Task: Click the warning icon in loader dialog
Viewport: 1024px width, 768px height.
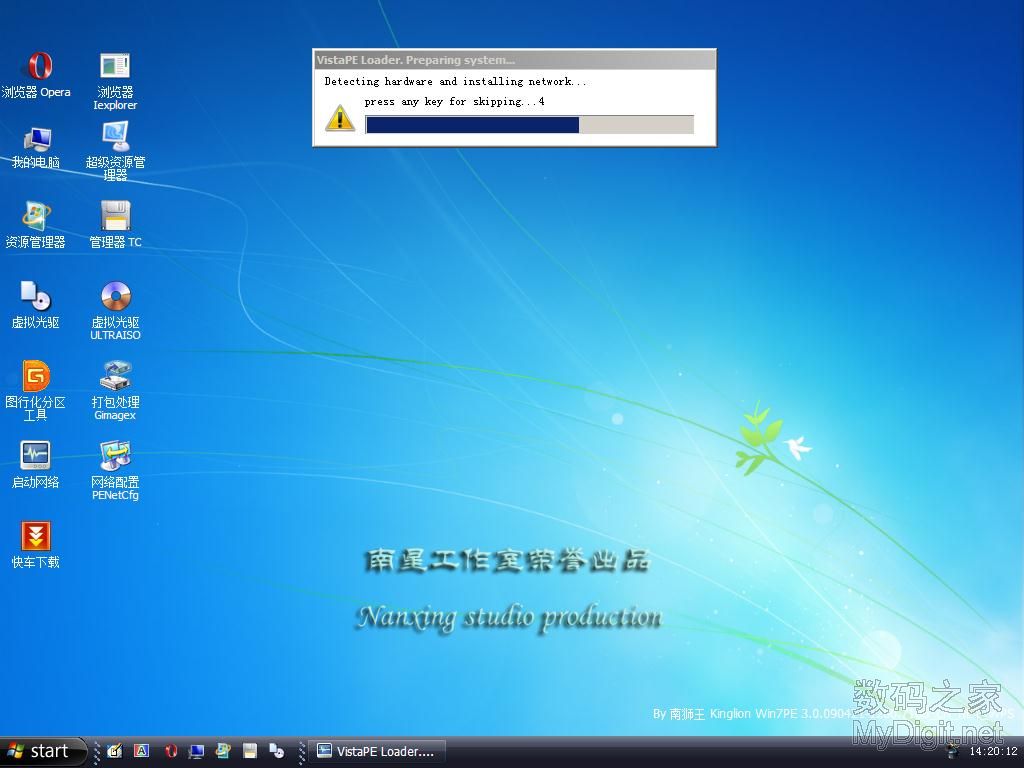Action: pyautogui.click(x=340, y=118)
